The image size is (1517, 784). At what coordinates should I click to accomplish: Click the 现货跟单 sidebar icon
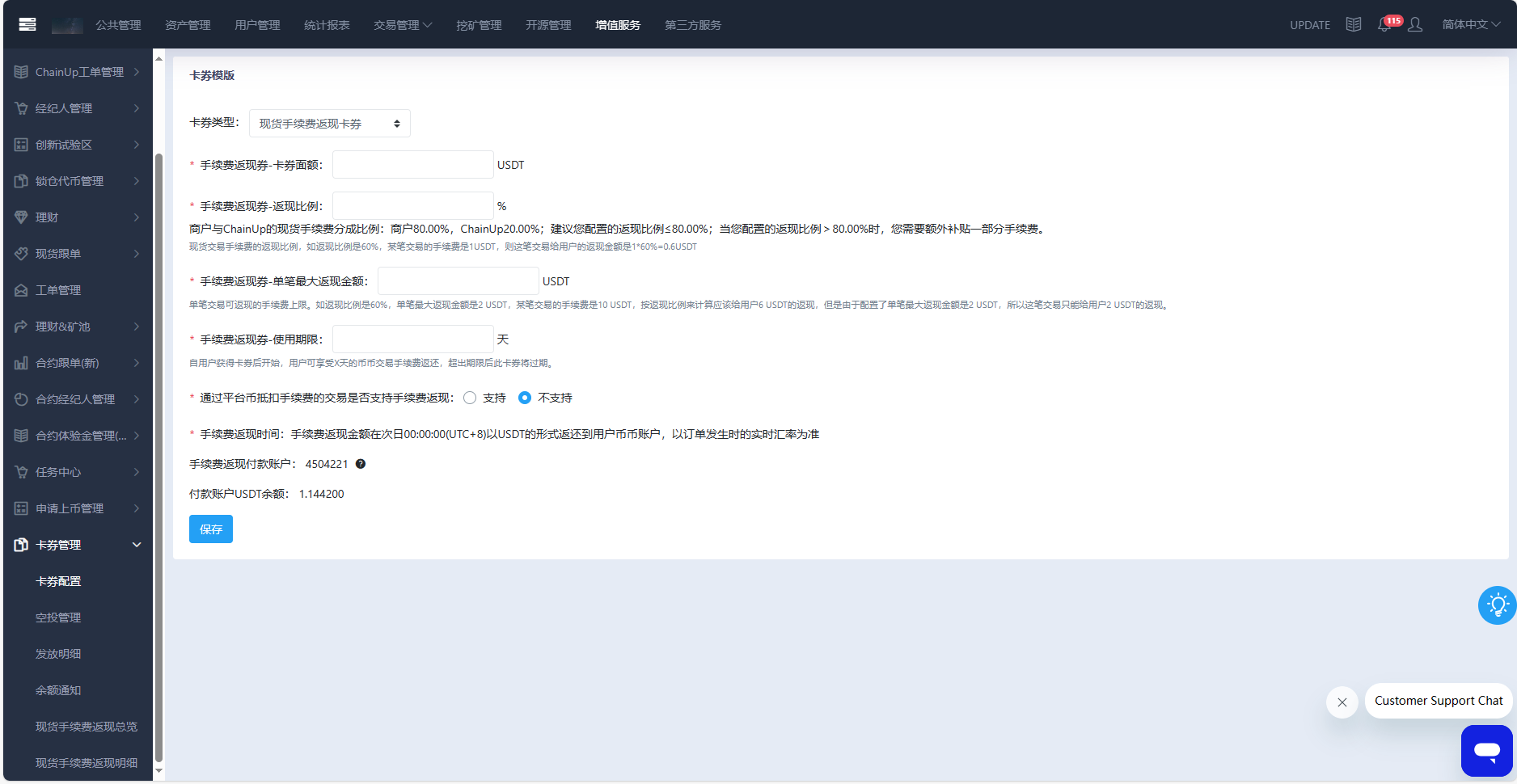coord(21,254)
